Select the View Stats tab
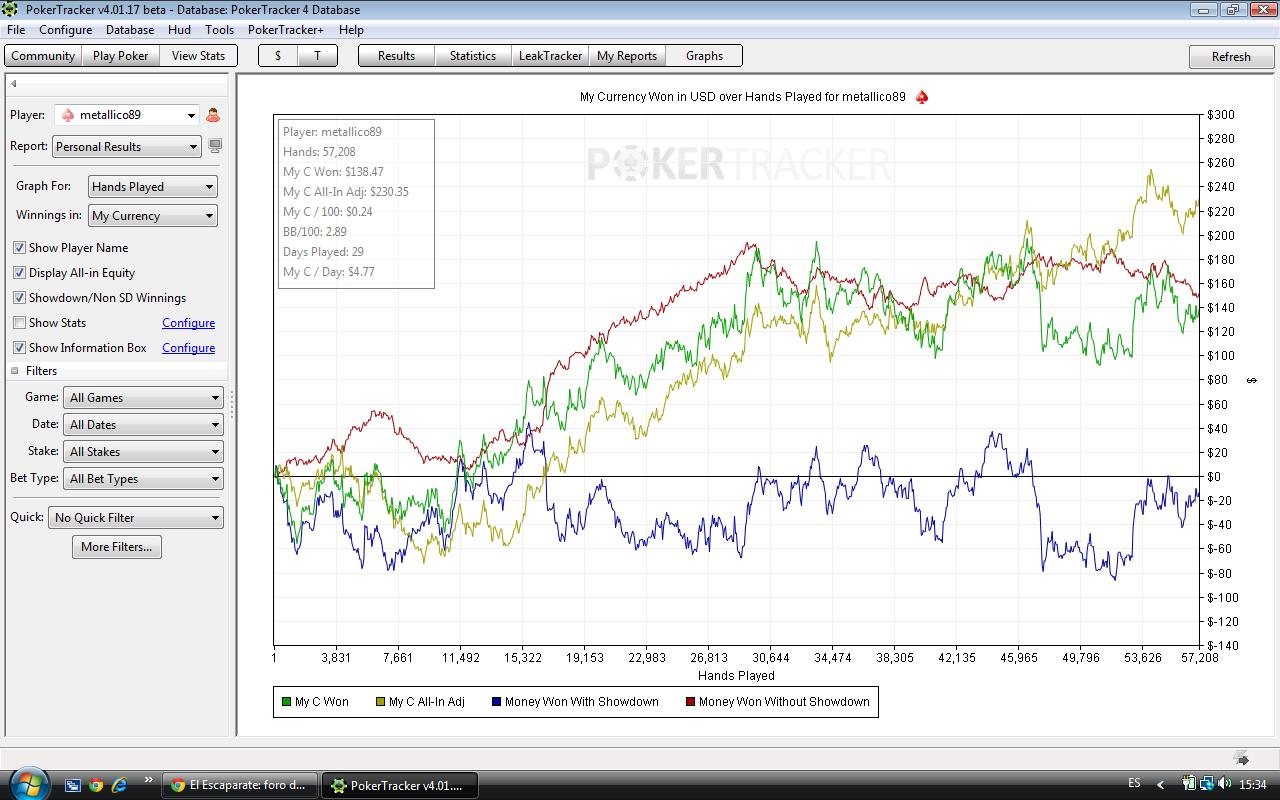The height and width of the screenshot is (800, 1280). click(199, 56)
